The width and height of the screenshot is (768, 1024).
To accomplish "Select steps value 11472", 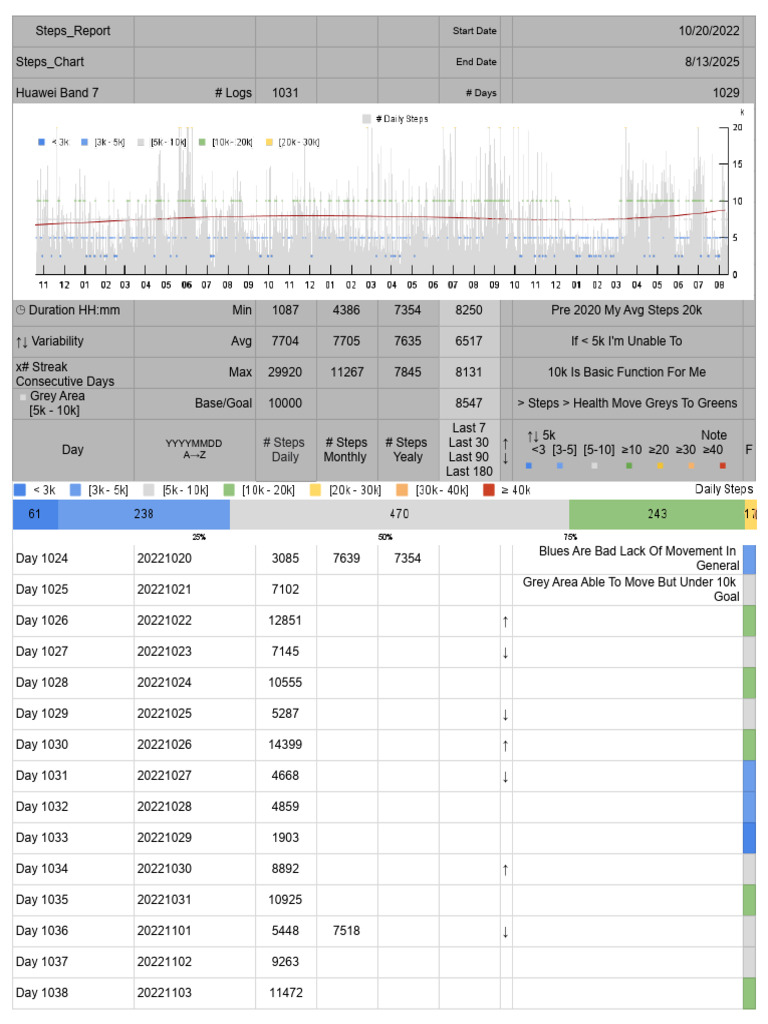I will pos(285,993).
